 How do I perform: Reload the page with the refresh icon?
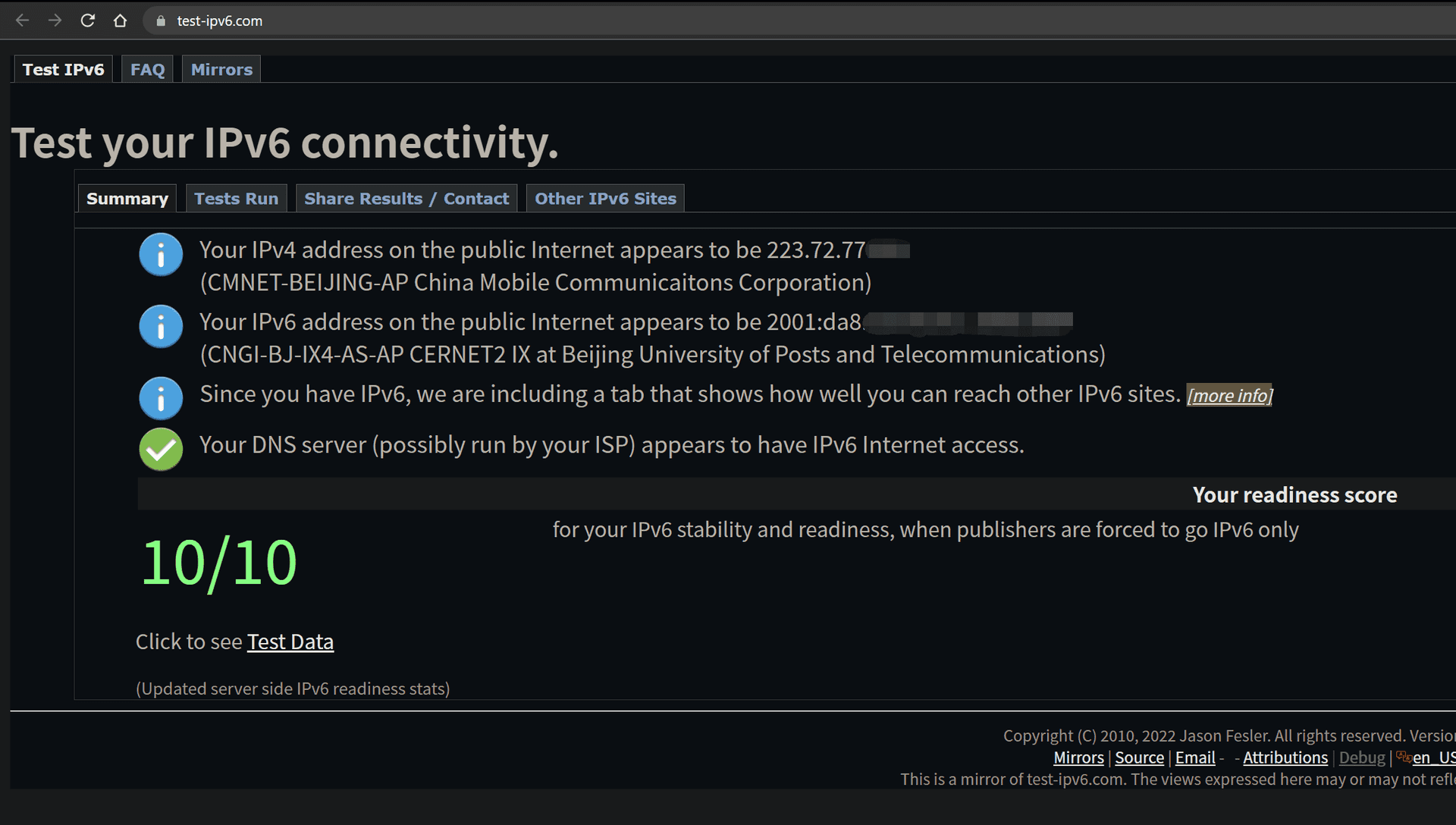[x=88, y=20]
